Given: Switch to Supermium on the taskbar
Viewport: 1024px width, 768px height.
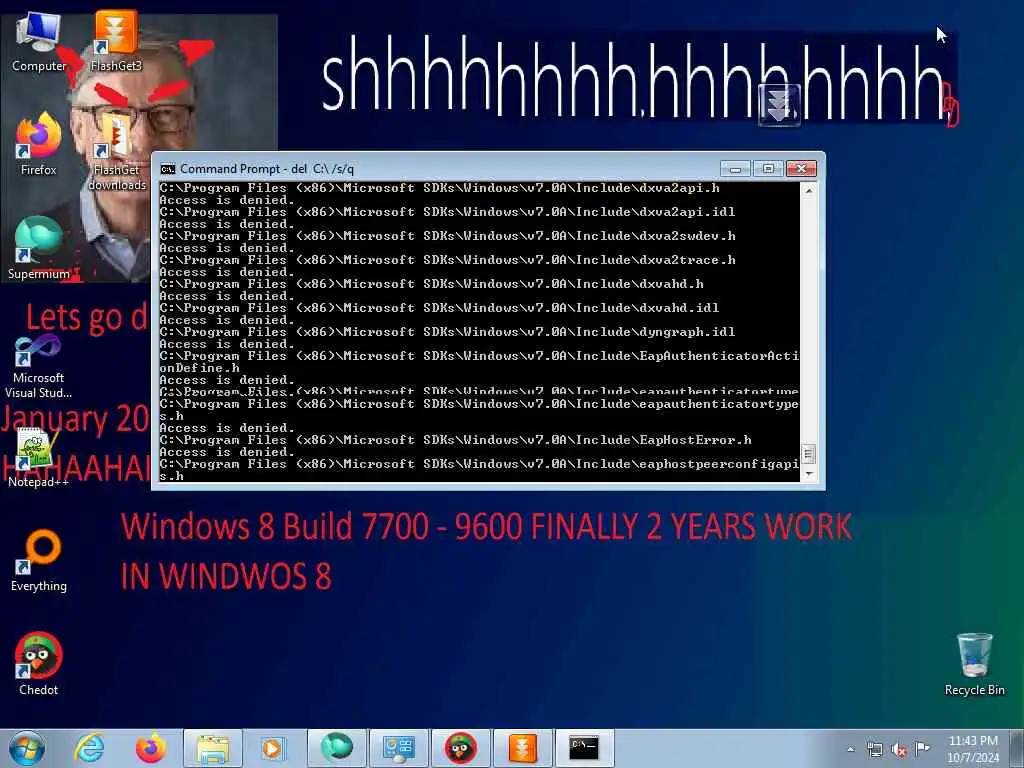Looking at the screenshot, I should click(336, 748).
